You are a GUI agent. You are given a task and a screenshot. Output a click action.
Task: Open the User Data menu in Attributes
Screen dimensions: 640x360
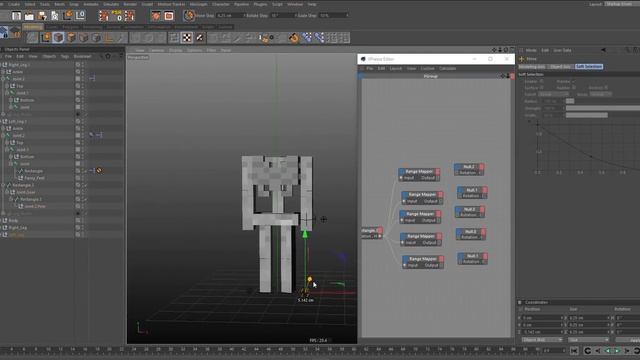(562, 50)
